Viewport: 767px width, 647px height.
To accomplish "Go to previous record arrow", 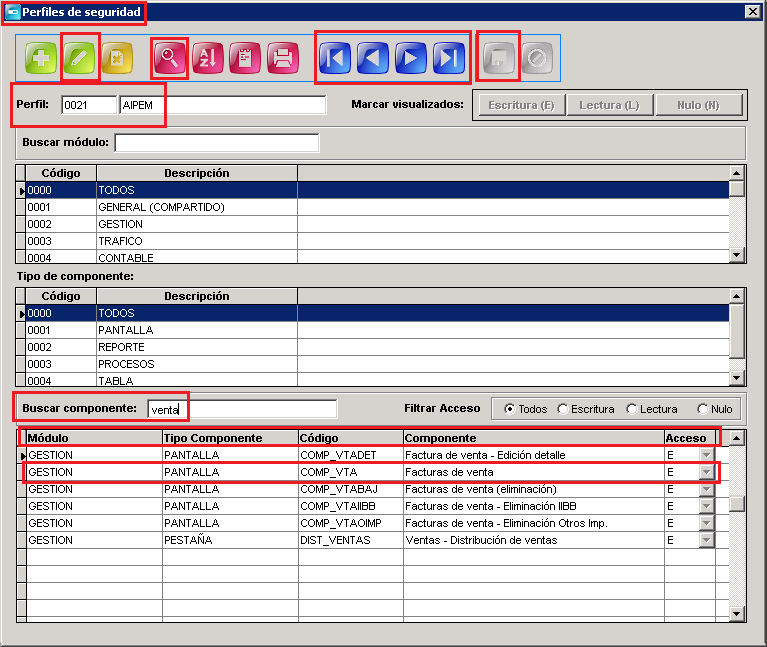I will click(x=373, y=58).
